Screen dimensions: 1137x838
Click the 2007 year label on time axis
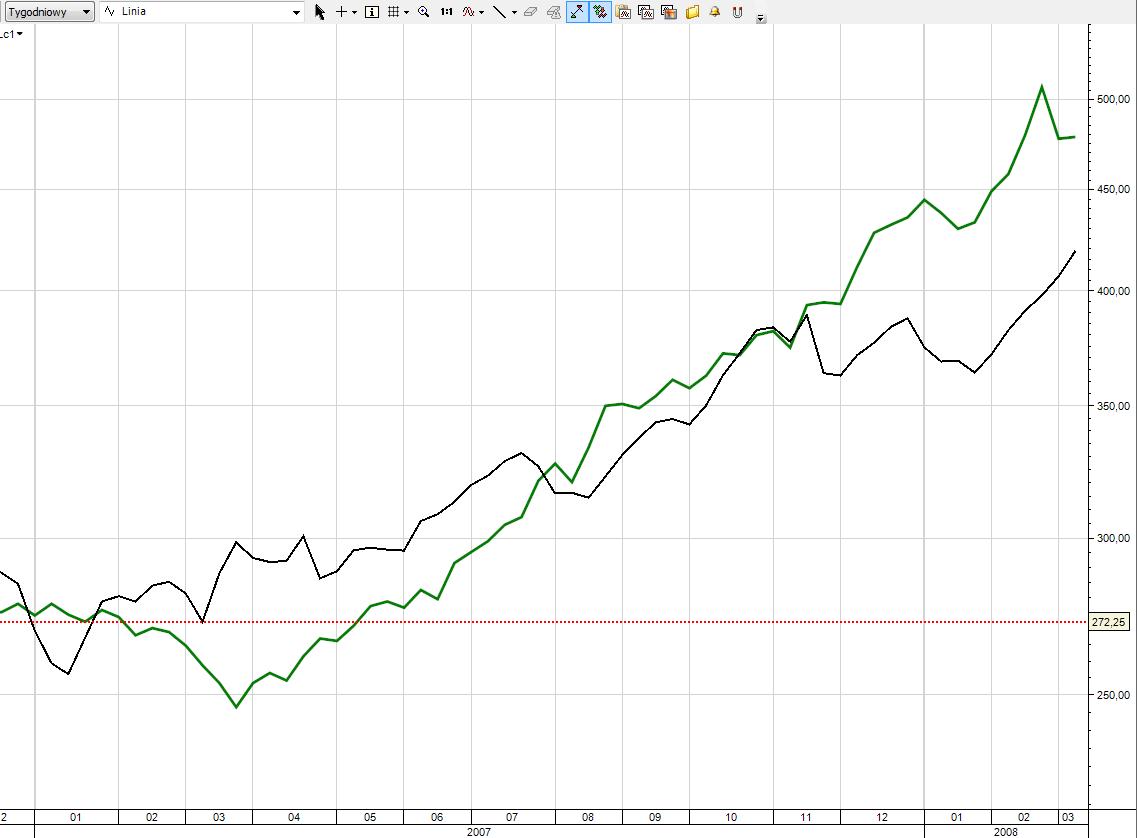click(479, 831)
